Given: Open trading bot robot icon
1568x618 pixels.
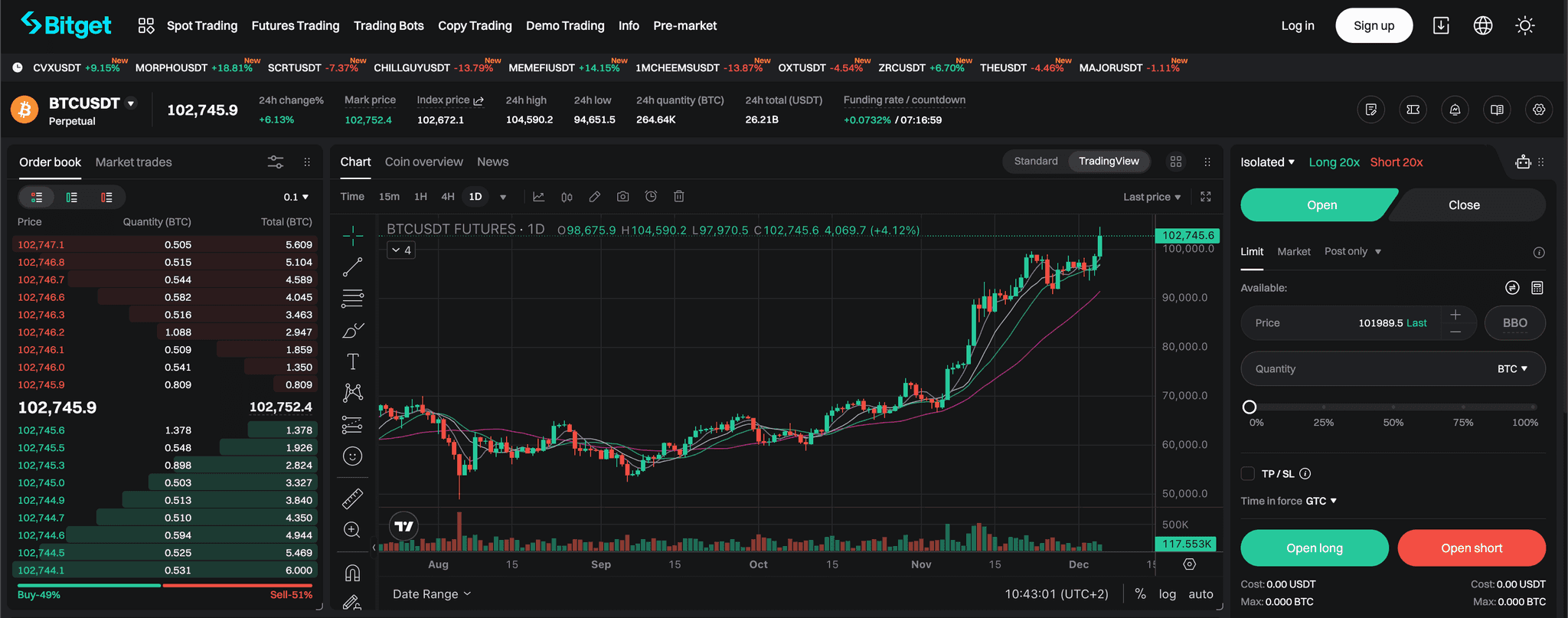Looking at the screenshot, I should (x=1523, y=162).
